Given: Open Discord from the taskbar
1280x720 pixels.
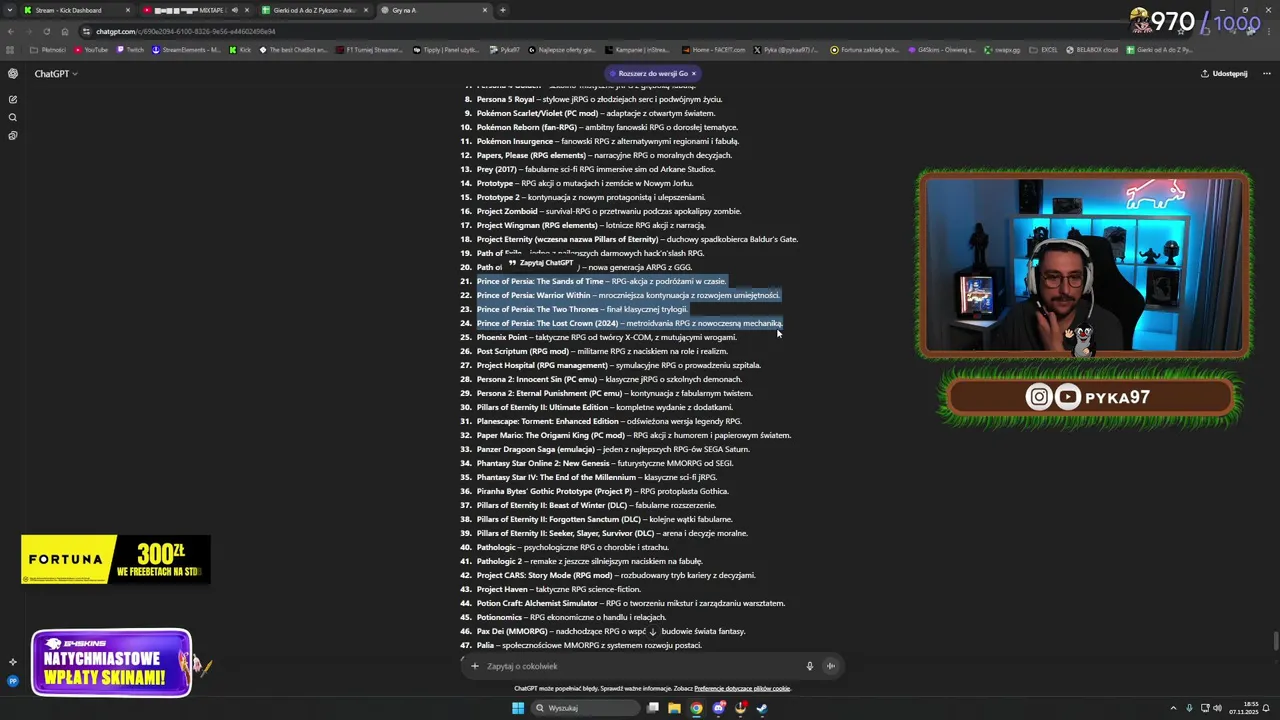Looking at the screenshot, I should tap(718, 708).
